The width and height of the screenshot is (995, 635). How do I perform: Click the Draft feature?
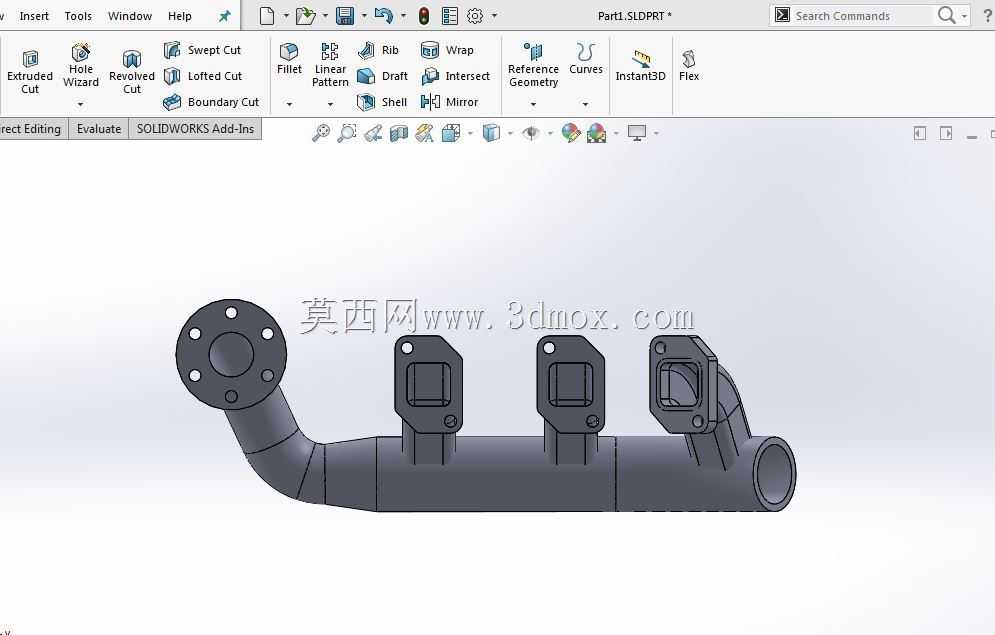point(383,75)
